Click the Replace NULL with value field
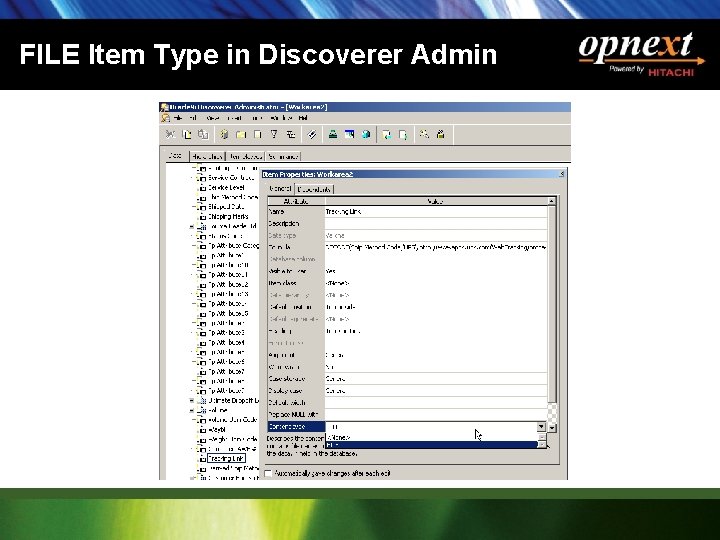Screen dimensions: 720x540 pos(436,415)
